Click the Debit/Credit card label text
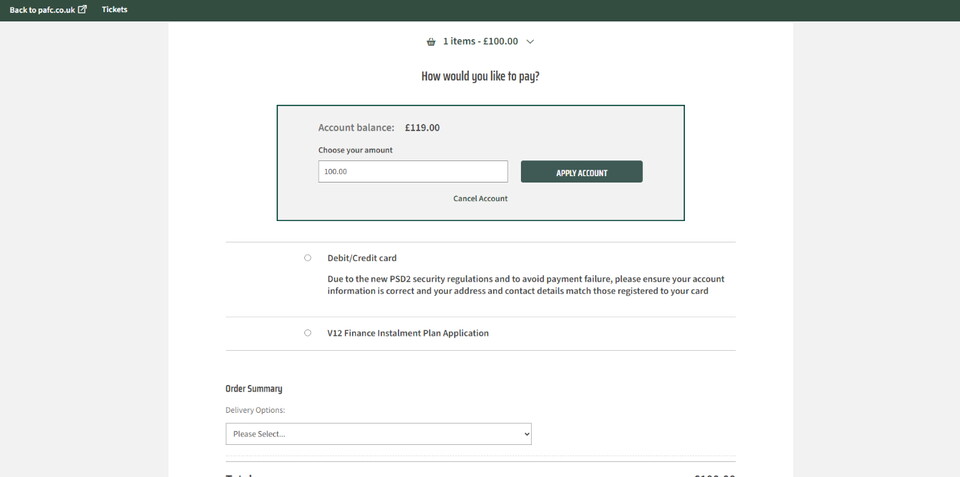This screenshot has width=960, height=477. [x=362, y=258]
